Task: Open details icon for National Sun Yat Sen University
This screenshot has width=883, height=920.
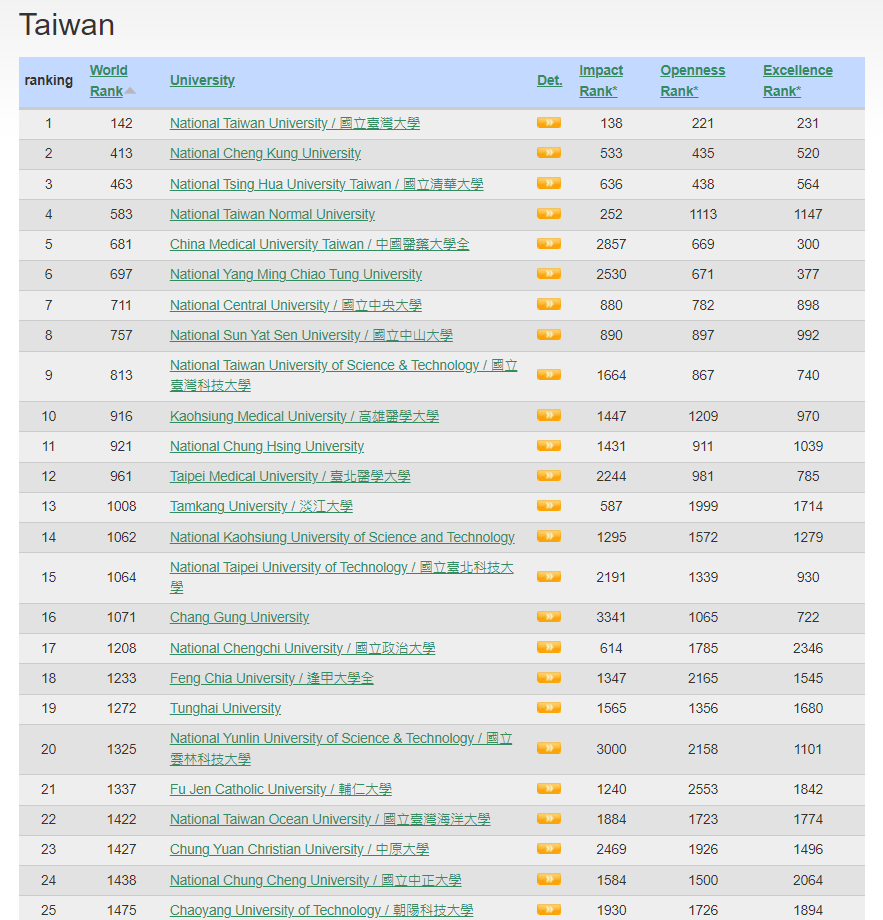Action: (x=549, y=334)
